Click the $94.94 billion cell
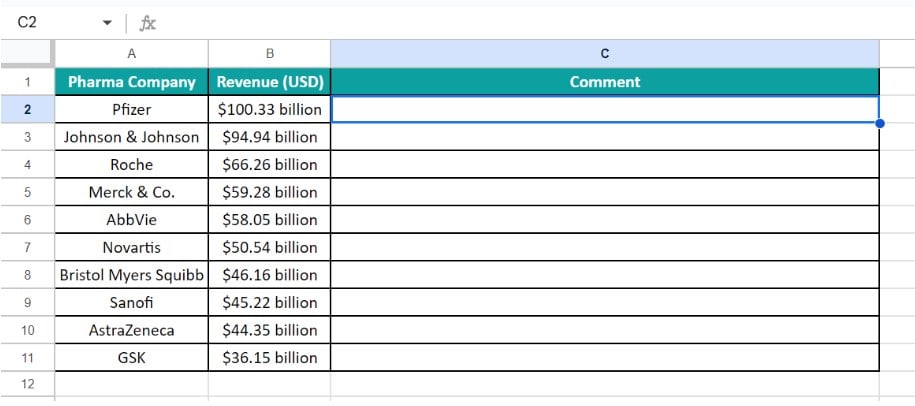 270,137
